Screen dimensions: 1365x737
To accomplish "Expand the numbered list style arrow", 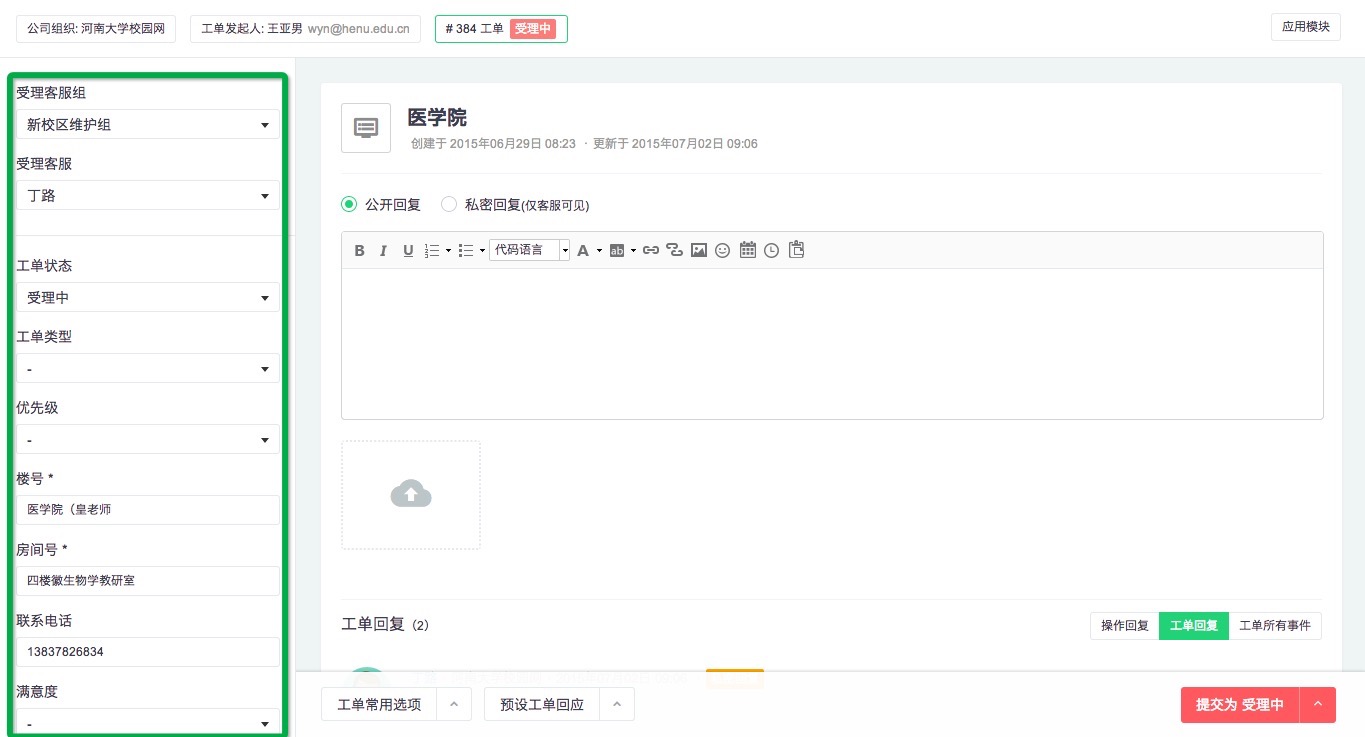I will [448, 251].
